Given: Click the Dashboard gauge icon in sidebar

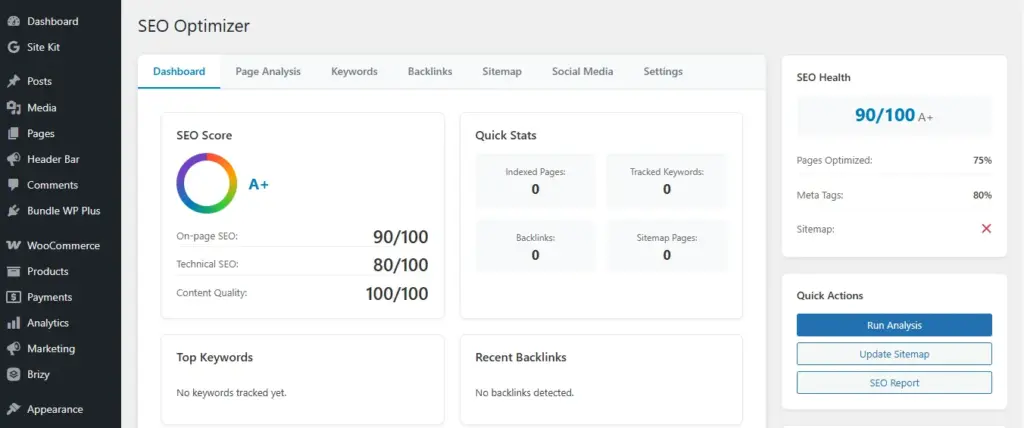Looking at the screenshot, I should 13,22.
